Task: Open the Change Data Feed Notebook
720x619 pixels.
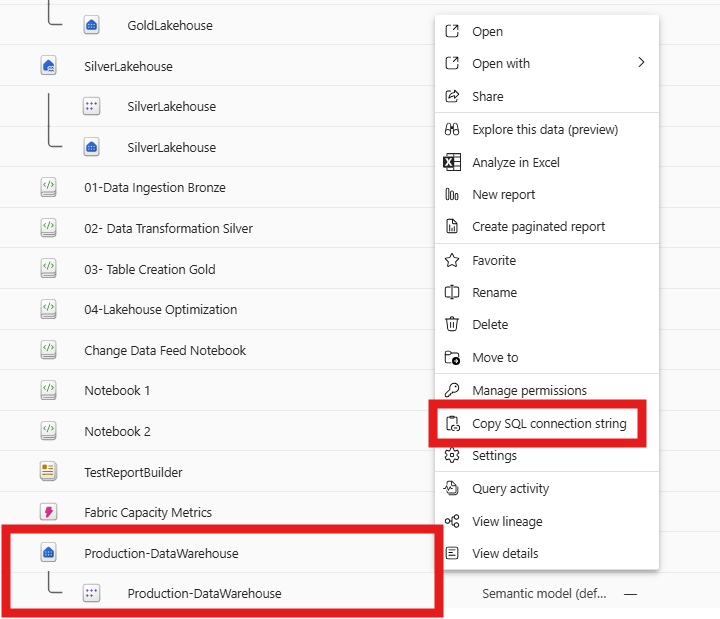Action: [x=165, y=350]
